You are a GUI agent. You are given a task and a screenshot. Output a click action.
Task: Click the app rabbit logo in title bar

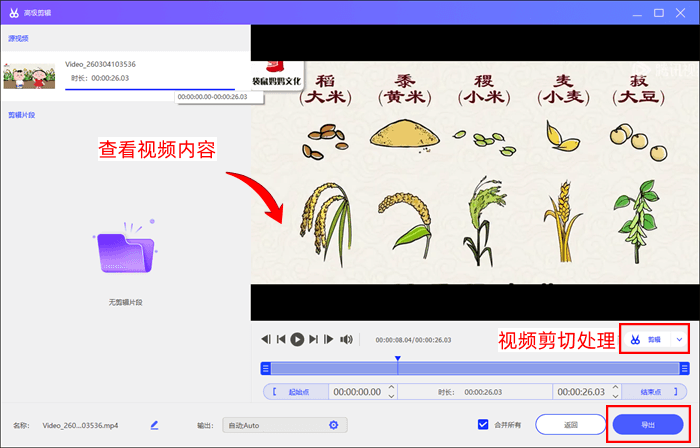pos(14,12)
